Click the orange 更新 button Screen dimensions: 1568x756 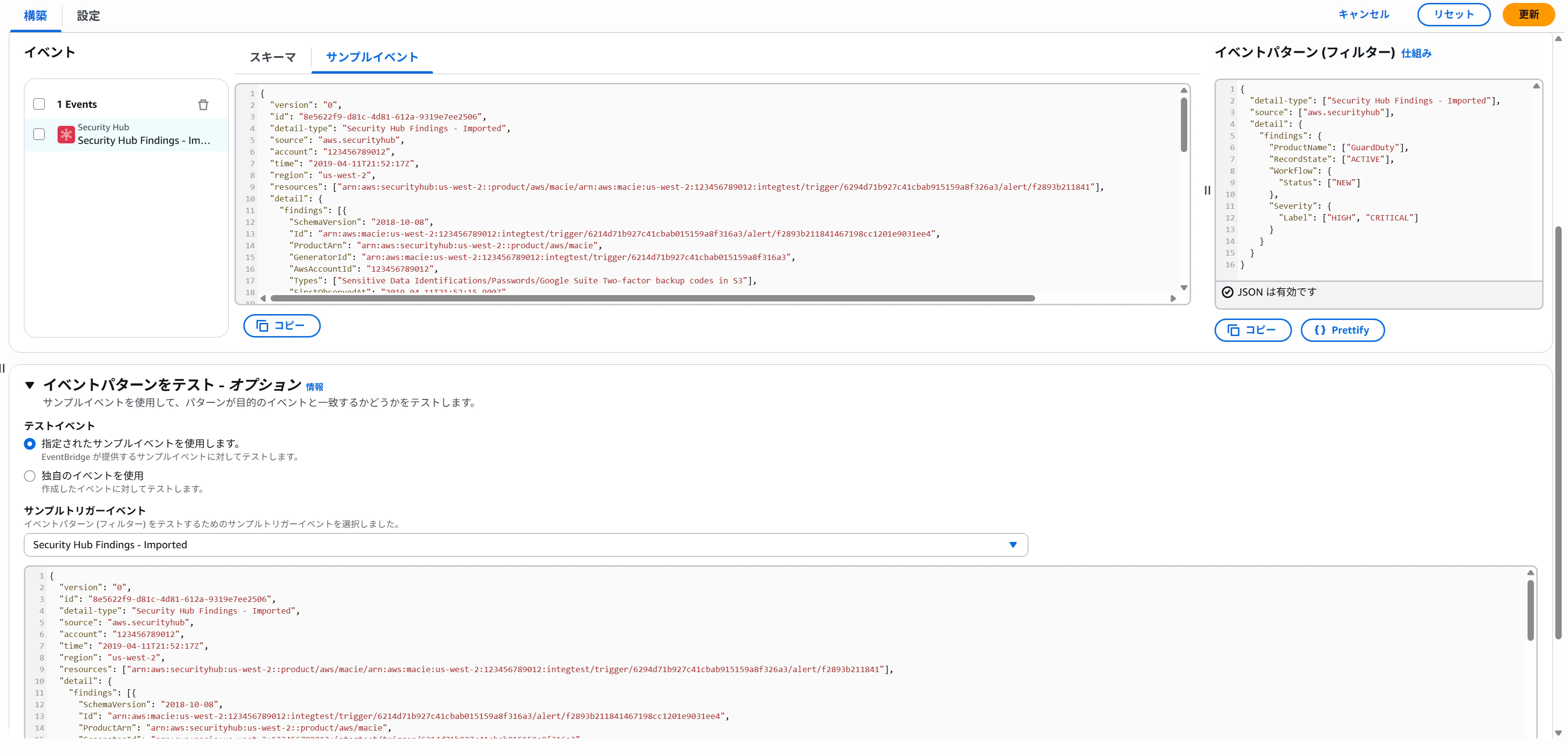(1529, 14)
